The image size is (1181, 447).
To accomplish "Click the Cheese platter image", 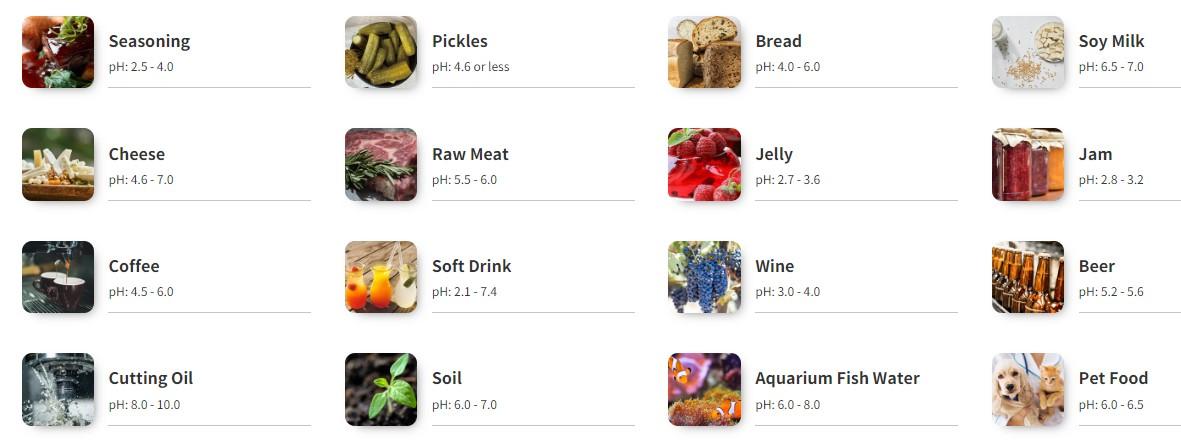I will (58, 164).
